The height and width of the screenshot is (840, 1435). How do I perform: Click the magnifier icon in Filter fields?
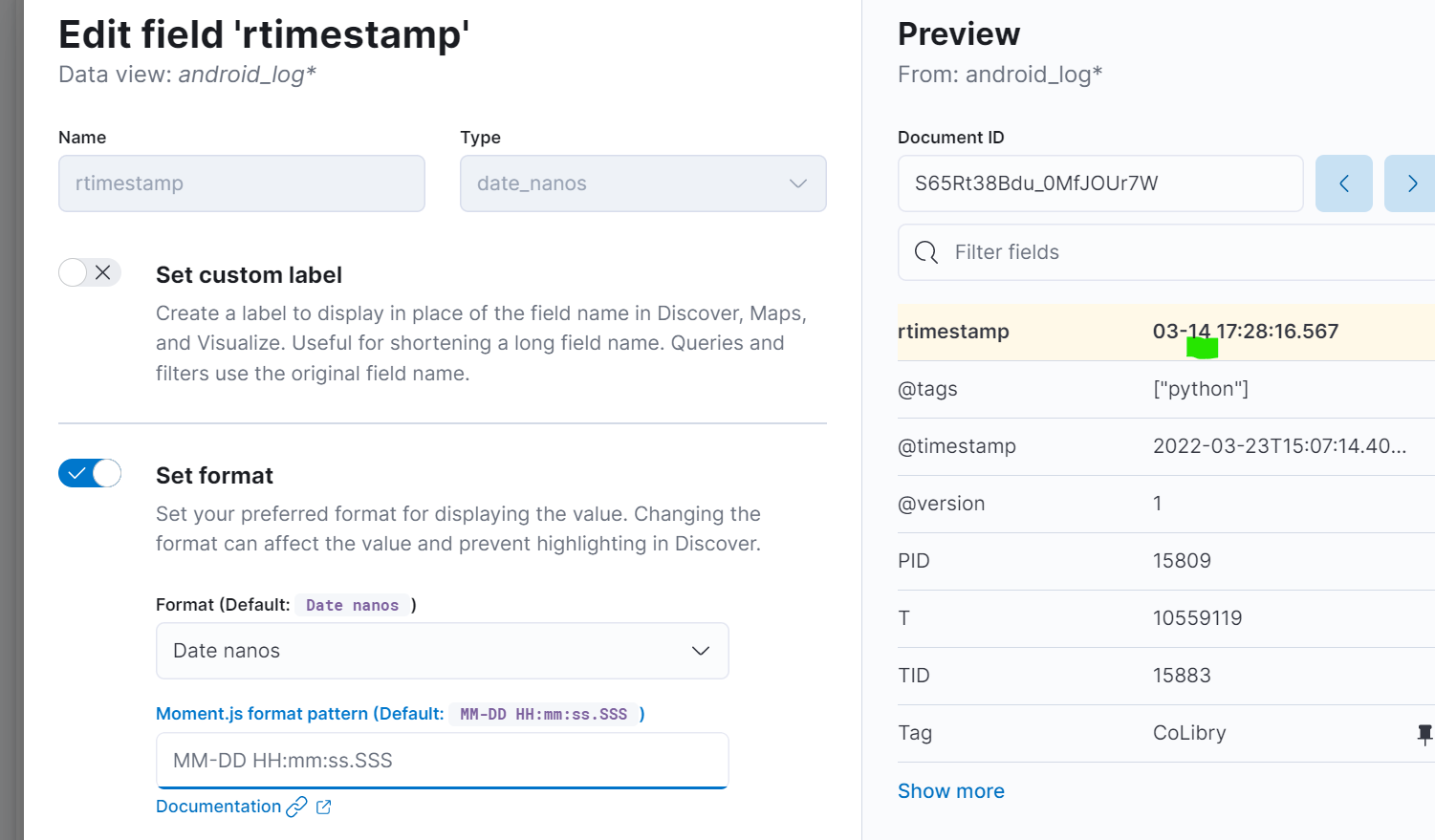tap(925, 252)
